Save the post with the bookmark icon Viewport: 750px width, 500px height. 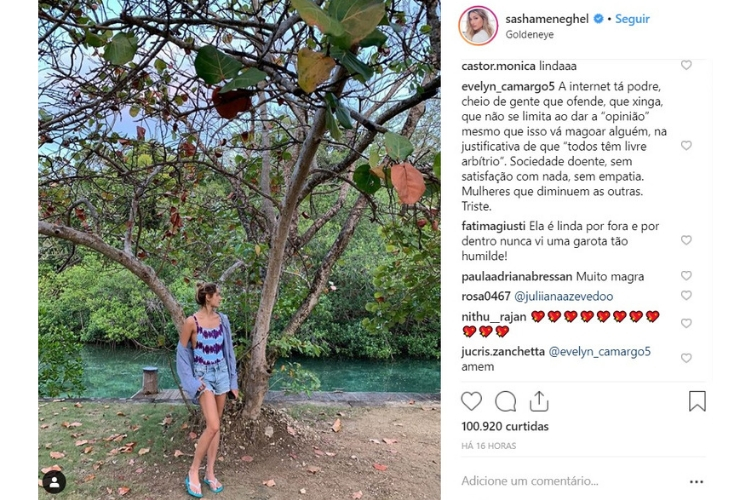coord(697,401)
